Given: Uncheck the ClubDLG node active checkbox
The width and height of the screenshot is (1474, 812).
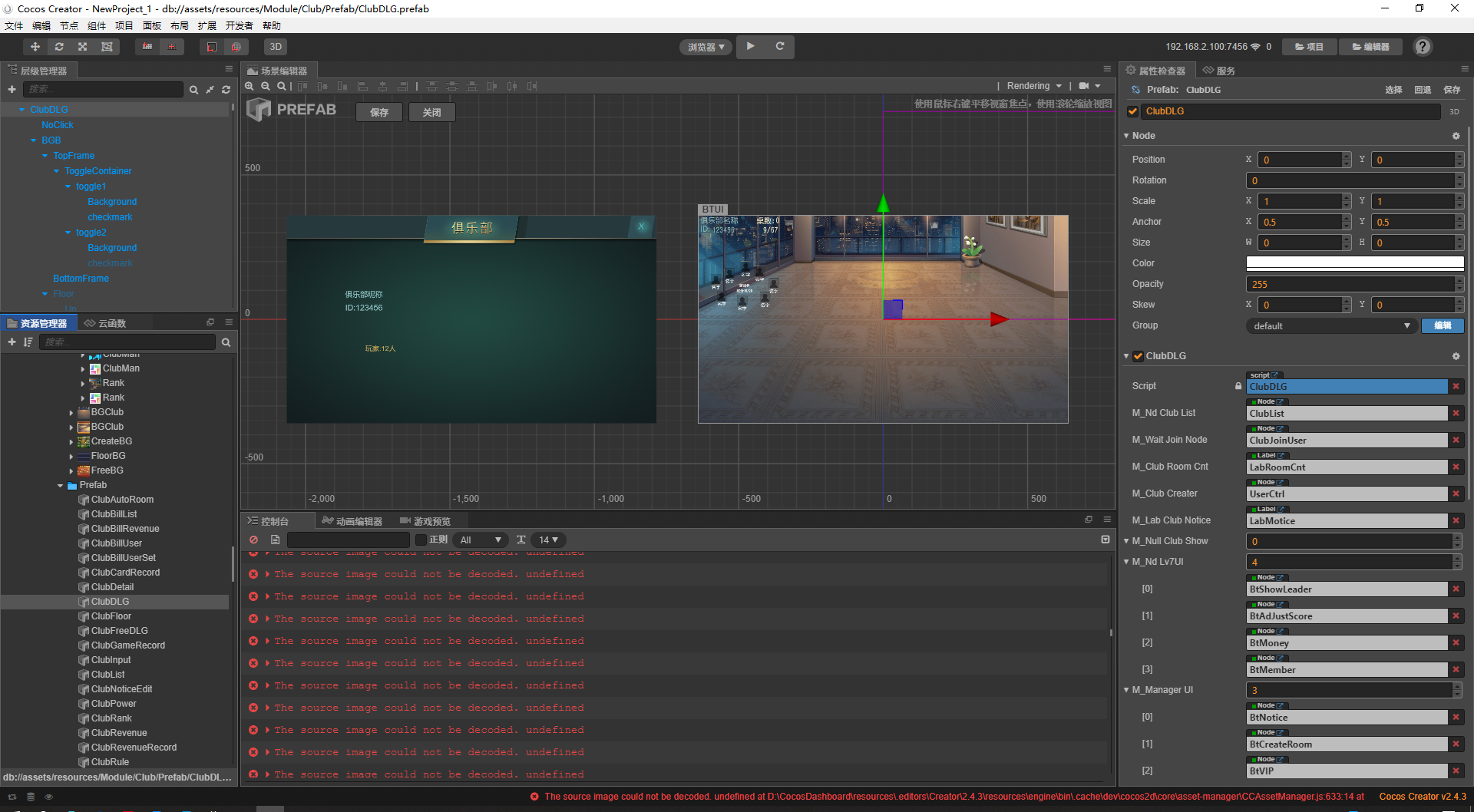Looking at the screenshot, I should click(x=1133, y=111).
